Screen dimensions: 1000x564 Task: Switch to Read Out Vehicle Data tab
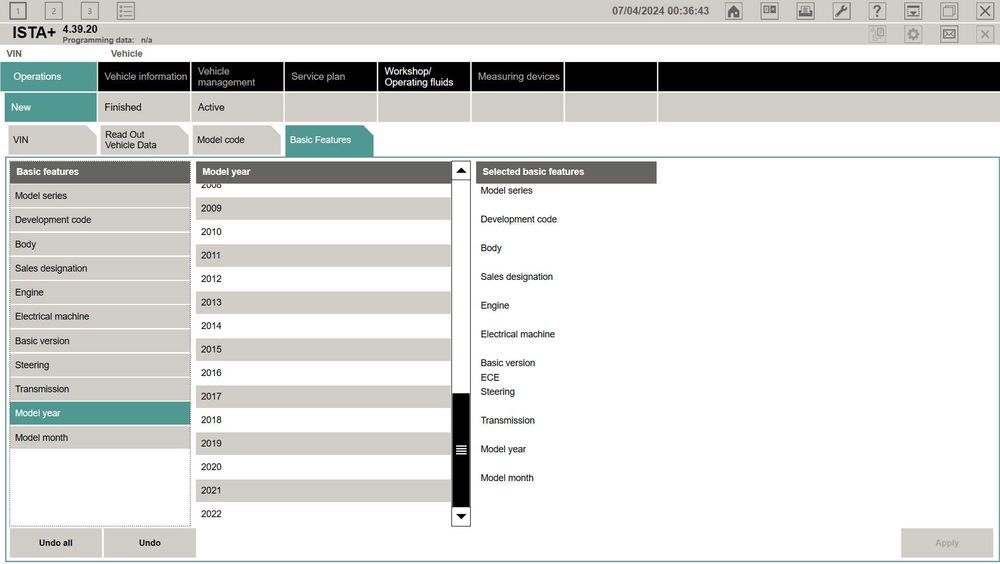pos(143,140)
